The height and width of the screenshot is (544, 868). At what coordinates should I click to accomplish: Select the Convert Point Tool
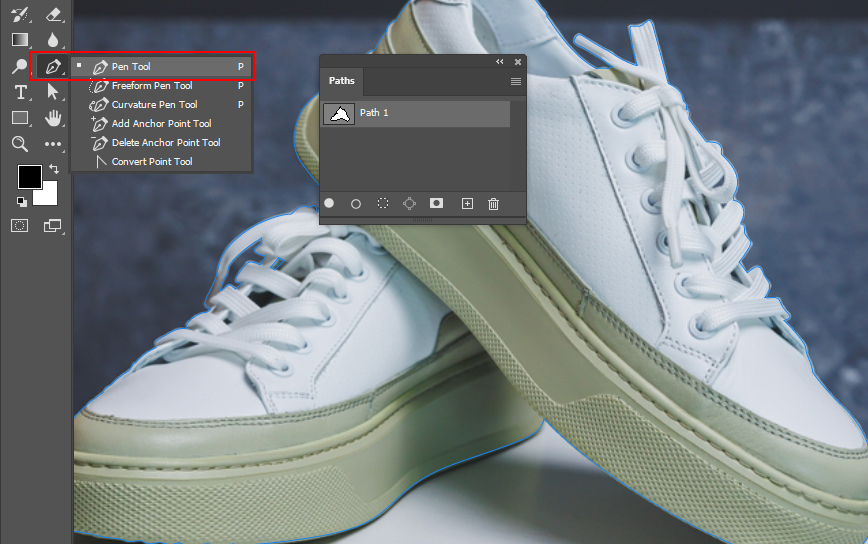point(151,162)
